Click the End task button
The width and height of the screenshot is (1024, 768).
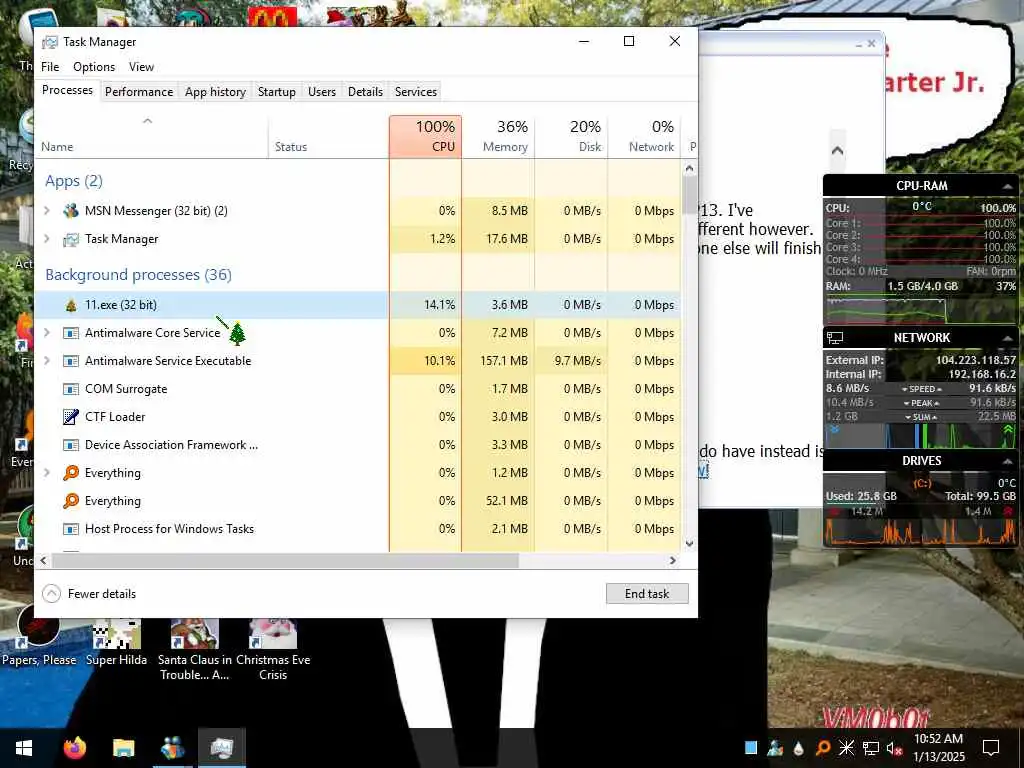click(647, 594)
